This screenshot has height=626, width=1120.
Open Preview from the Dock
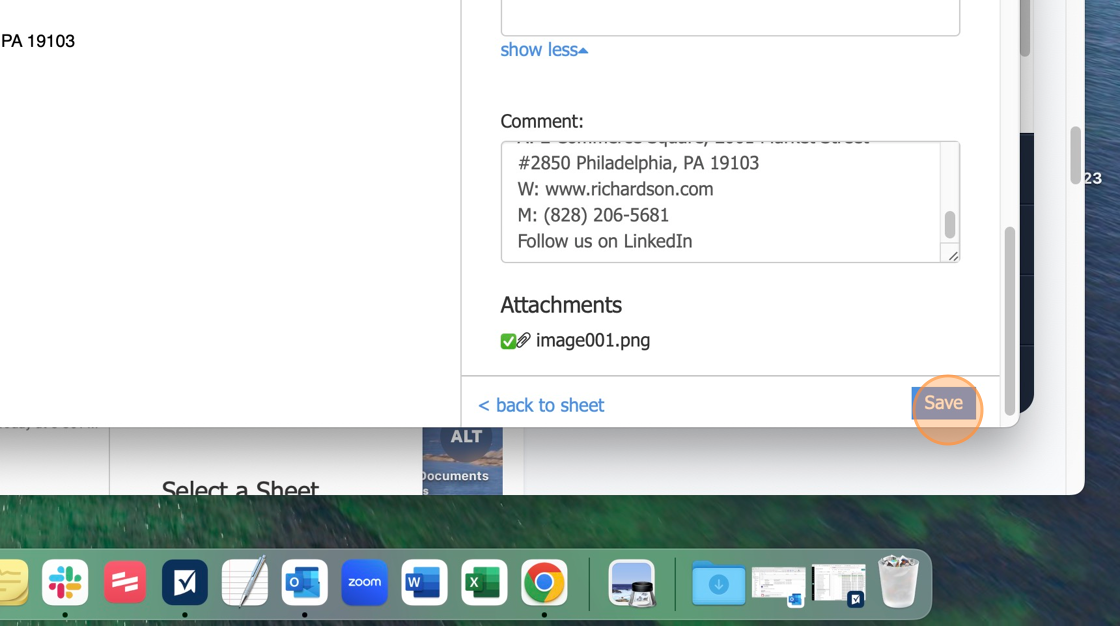(x=632, y=582)
